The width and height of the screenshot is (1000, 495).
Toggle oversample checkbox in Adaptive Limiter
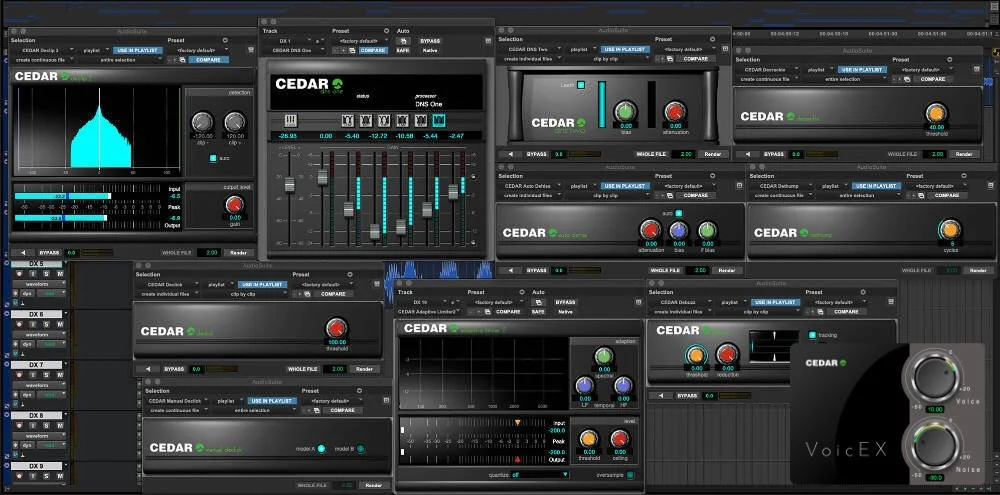click(630, 475)
